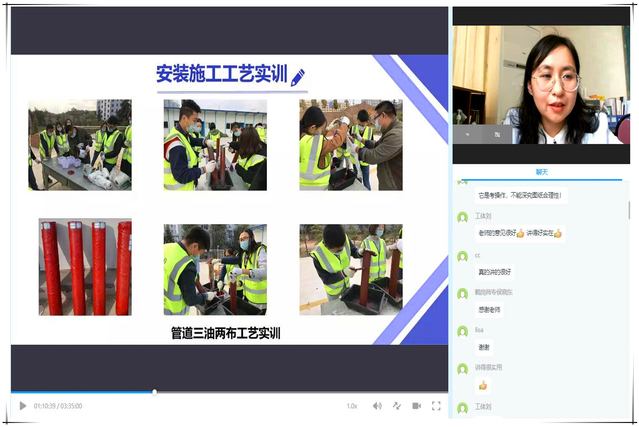The image size is (639, 427).
Task: Toggle the camera video icon
Action: (415, 406)
